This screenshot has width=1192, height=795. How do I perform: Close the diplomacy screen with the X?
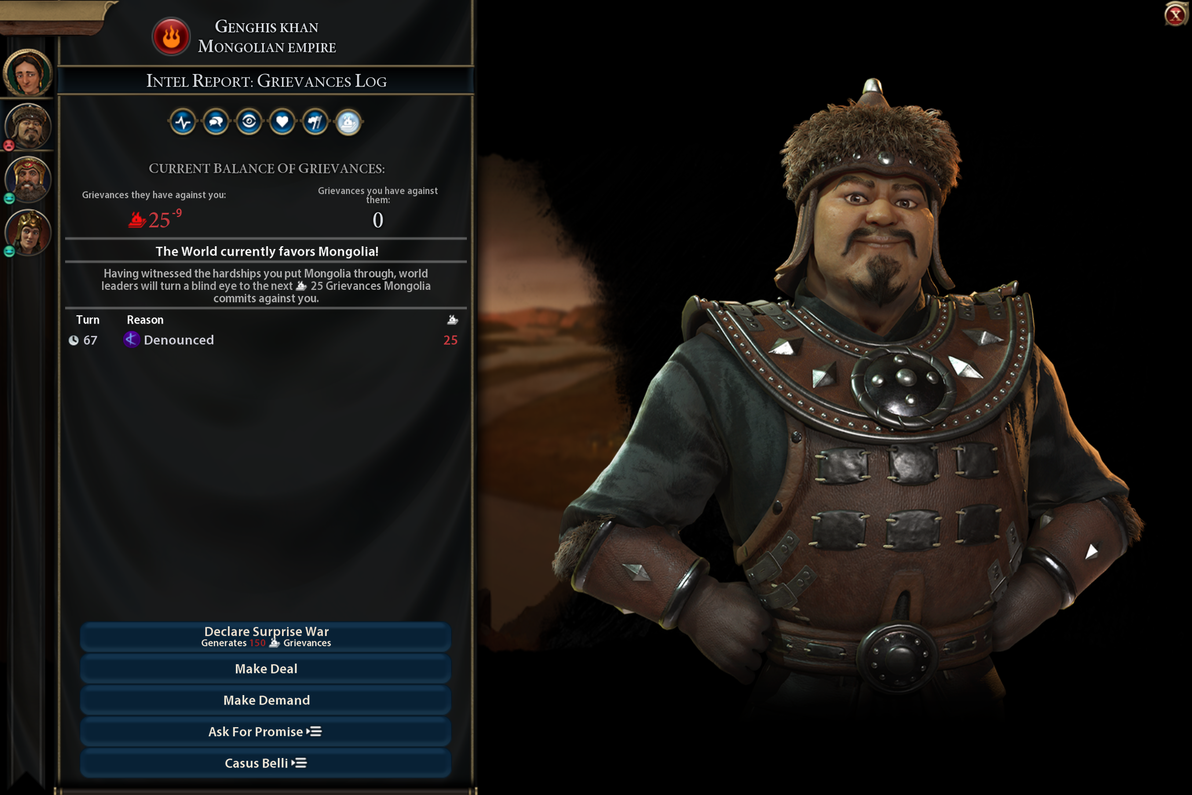1176,14
